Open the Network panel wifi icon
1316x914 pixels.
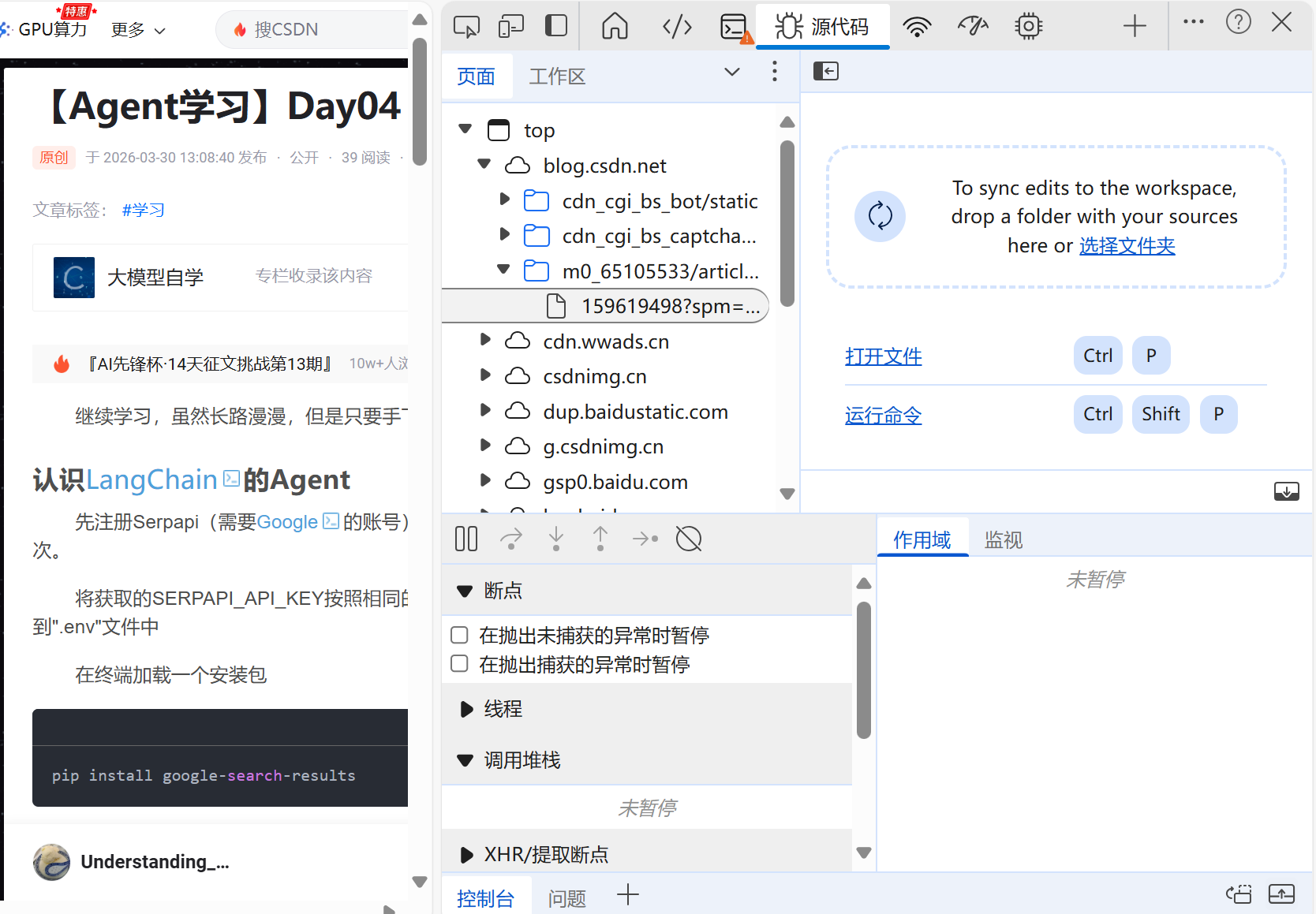tap(917, 27)
